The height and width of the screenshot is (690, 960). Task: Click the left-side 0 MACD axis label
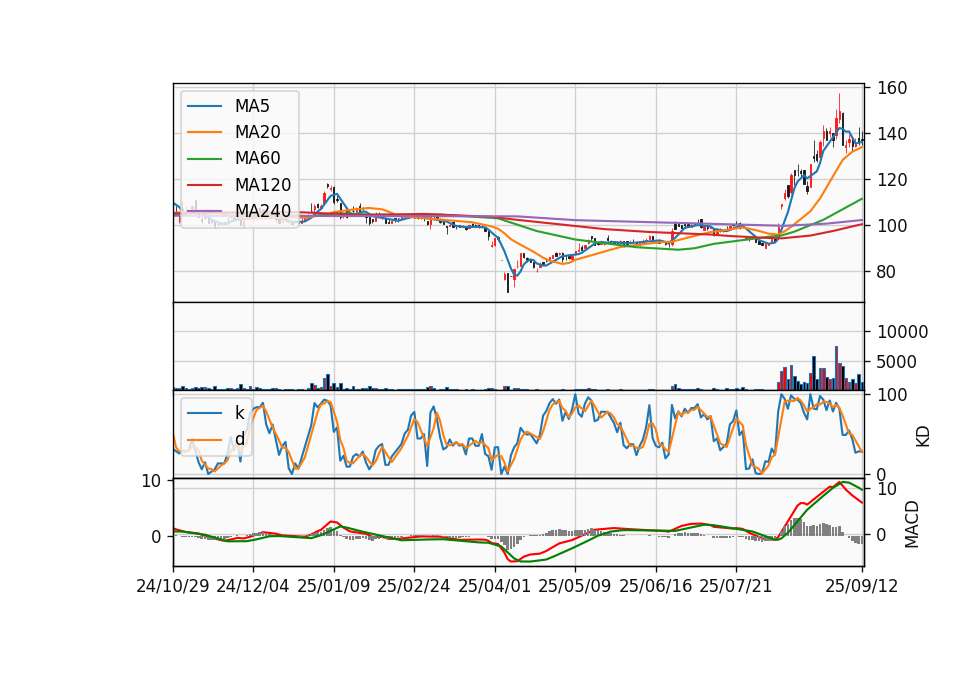tap(157, 537)
